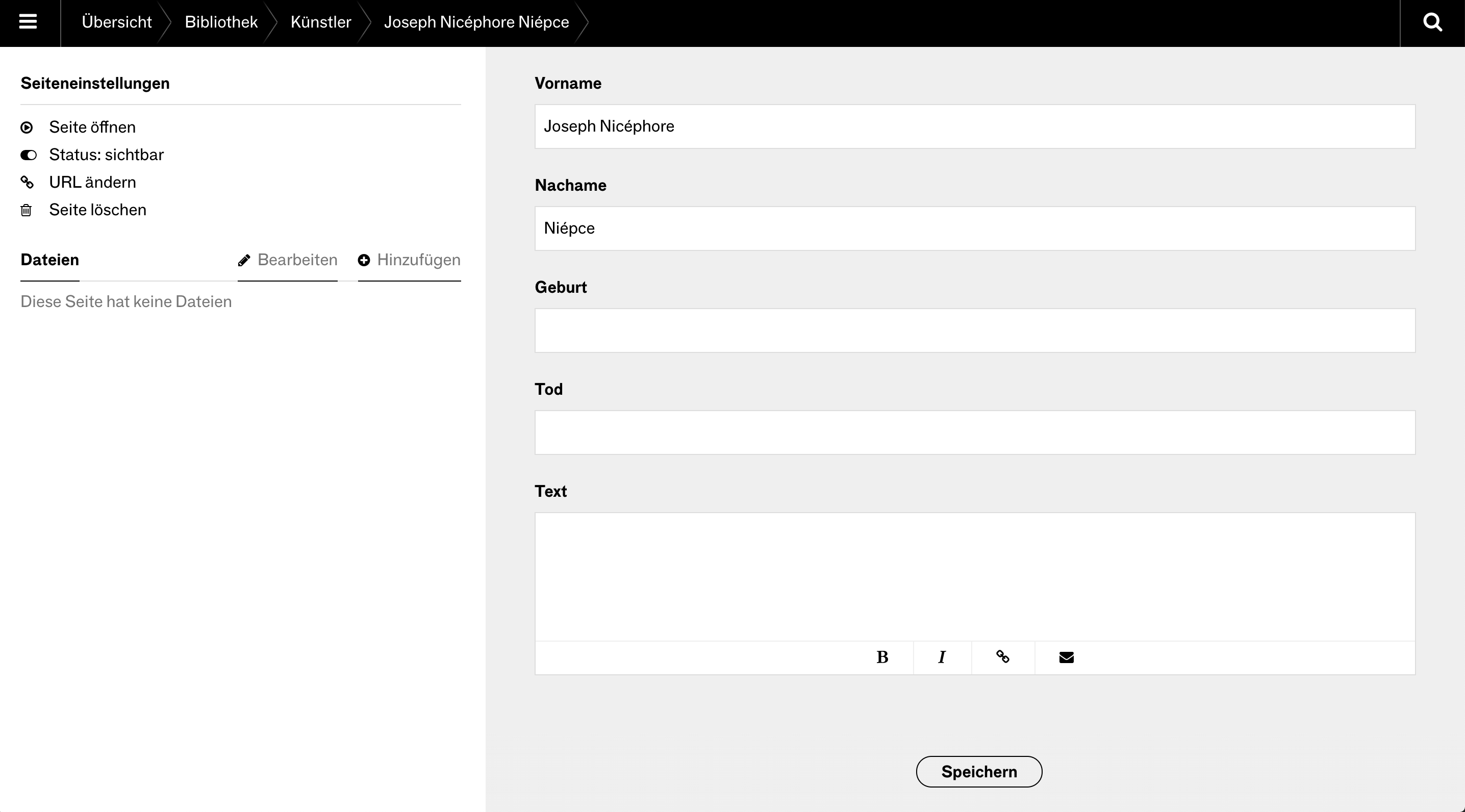Image resolution: width=1465 pixels, height=812 pixels.
Task: Click the italic formatting icon
Action: click(x=942, y=657)
